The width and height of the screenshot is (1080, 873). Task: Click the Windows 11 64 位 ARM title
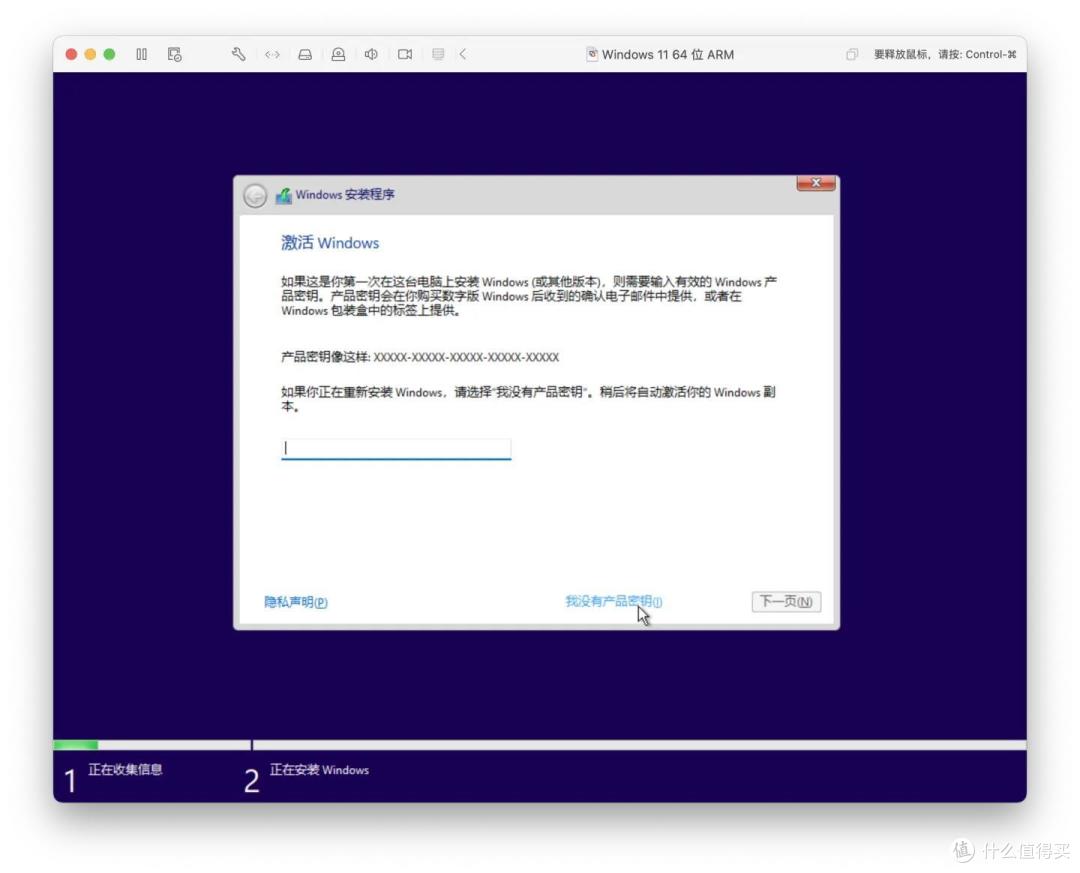click(x=667, y=54)
